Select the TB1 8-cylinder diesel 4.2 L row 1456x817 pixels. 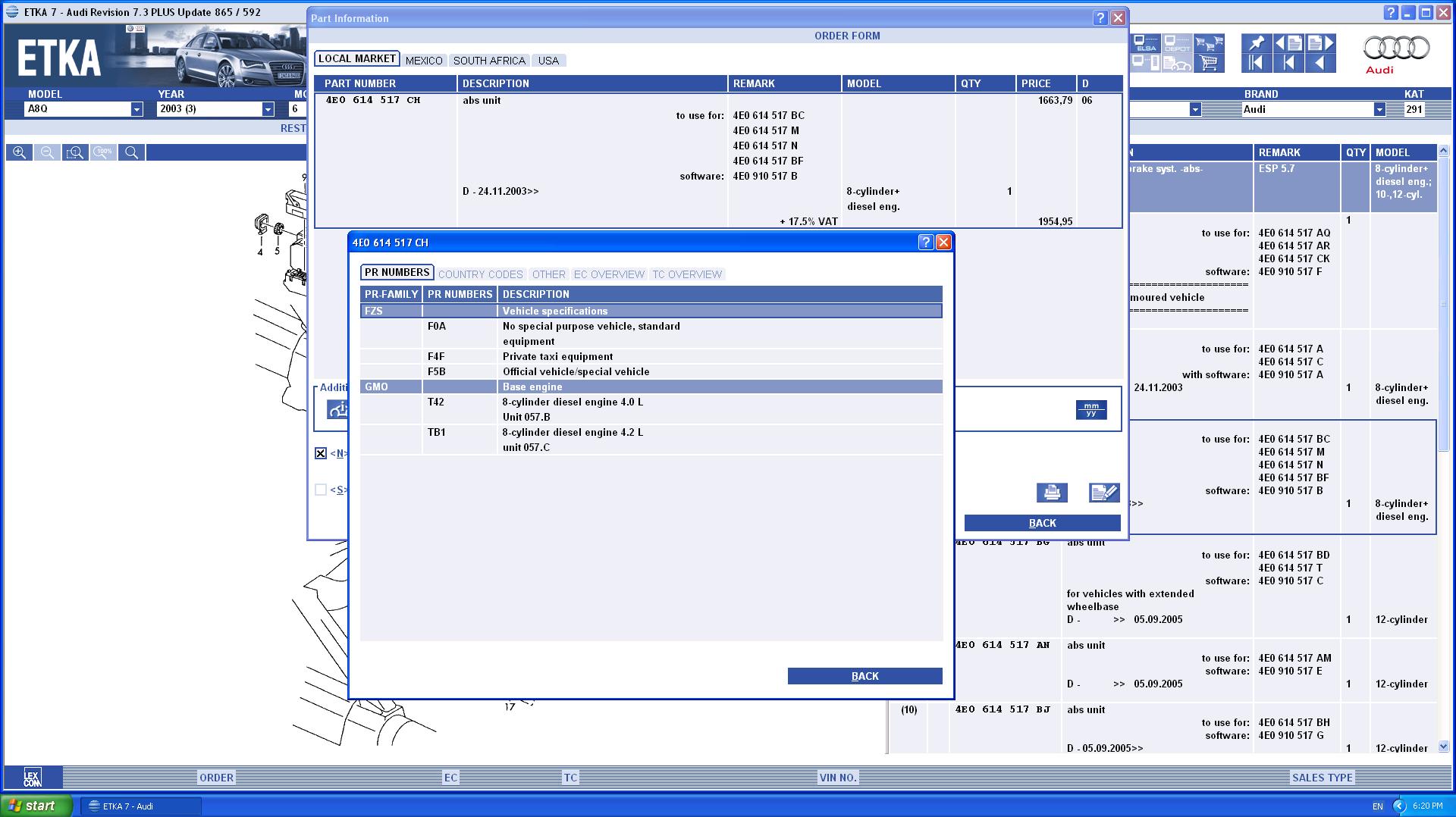pyautogui.click(x=651, y=440)
